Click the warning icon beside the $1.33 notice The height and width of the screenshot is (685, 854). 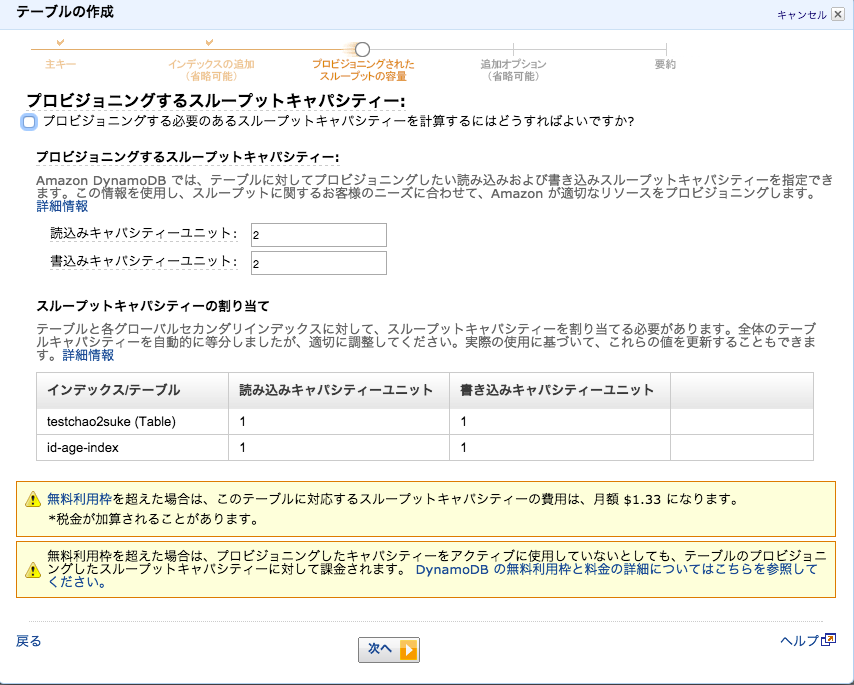point(33,500)
